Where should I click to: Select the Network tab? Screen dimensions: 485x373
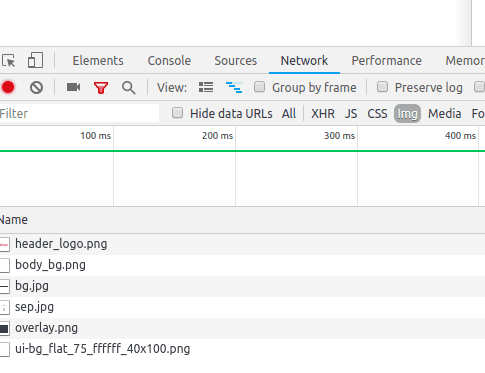304,61
